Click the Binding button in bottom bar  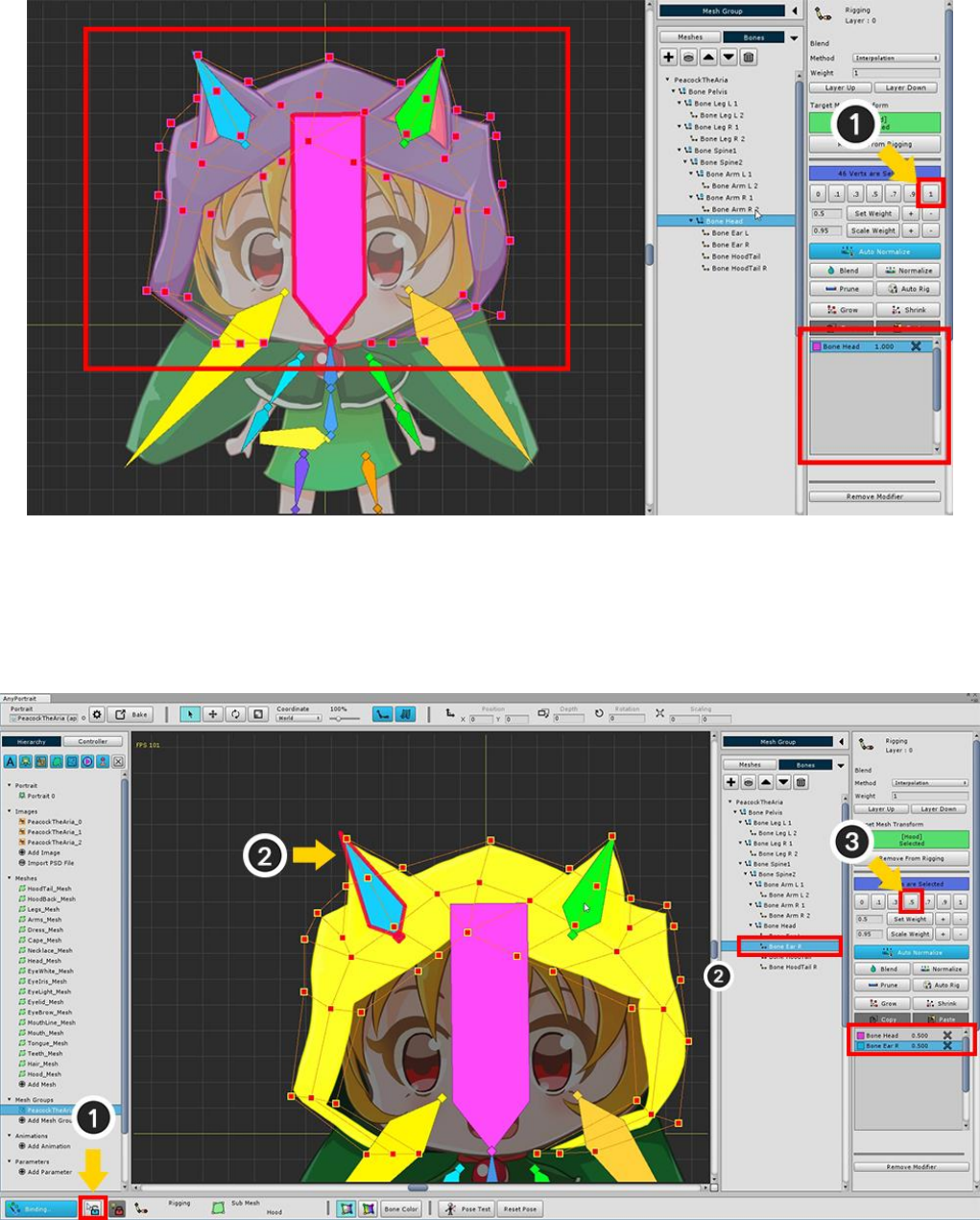tap(40, 1209)
